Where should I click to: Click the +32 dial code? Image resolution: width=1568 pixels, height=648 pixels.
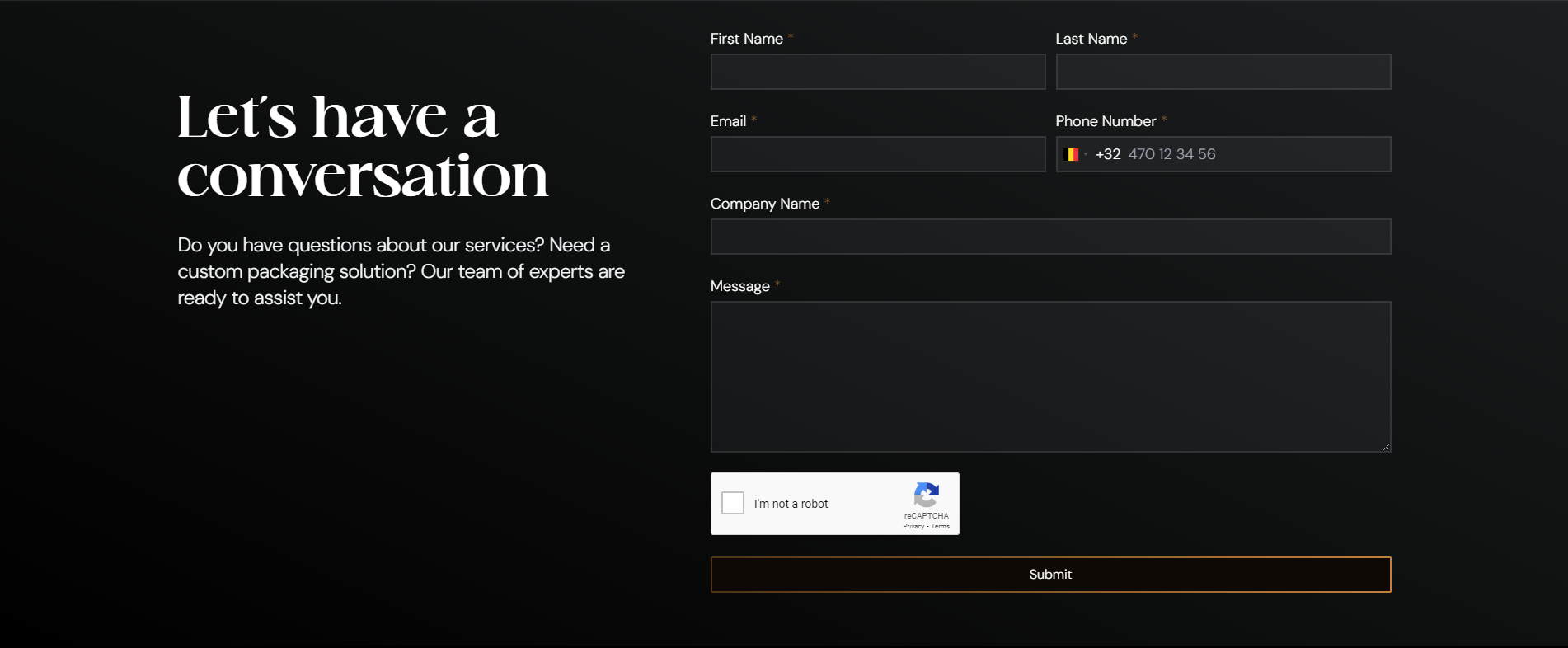coord(1107,154)
